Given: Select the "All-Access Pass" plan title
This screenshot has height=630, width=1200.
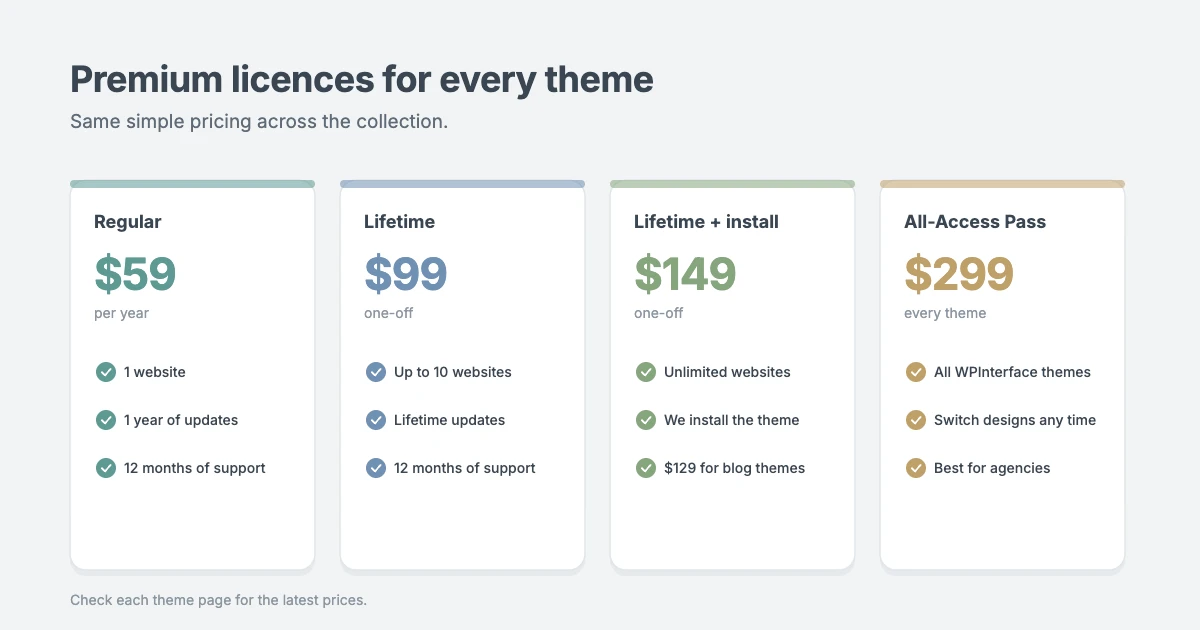Looking at the screenshot, I should point(975,222).
